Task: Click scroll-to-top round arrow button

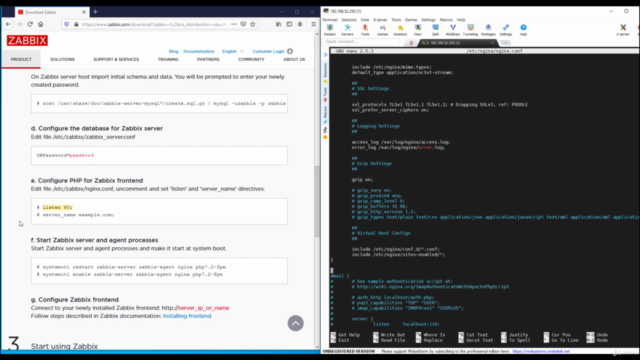Action: (296, 323)
